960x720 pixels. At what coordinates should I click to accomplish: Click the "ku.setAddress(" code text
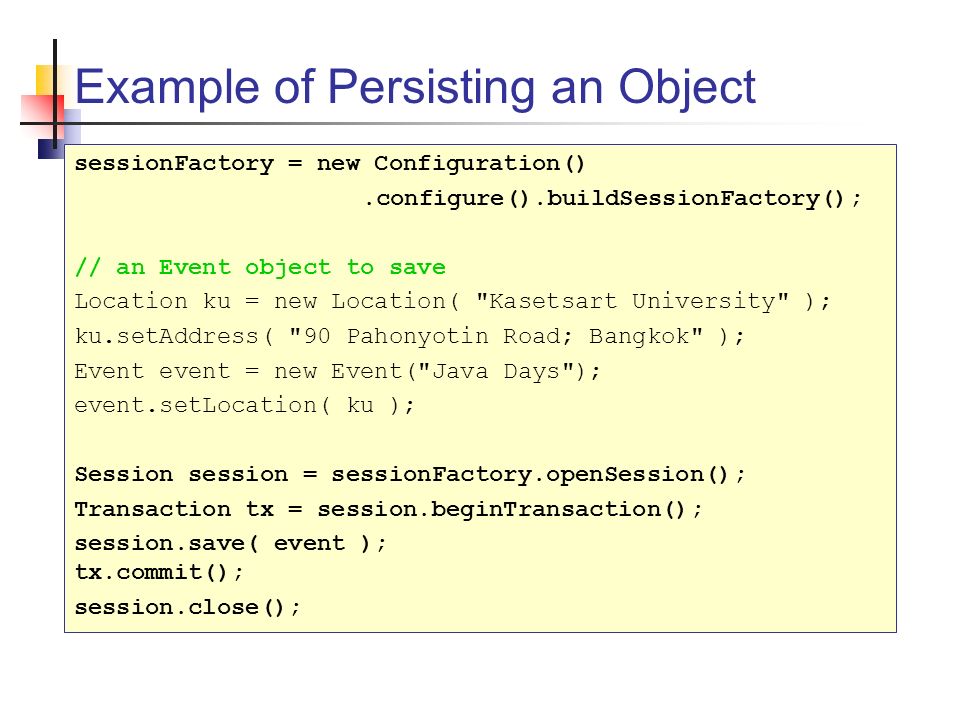point(173,336)
